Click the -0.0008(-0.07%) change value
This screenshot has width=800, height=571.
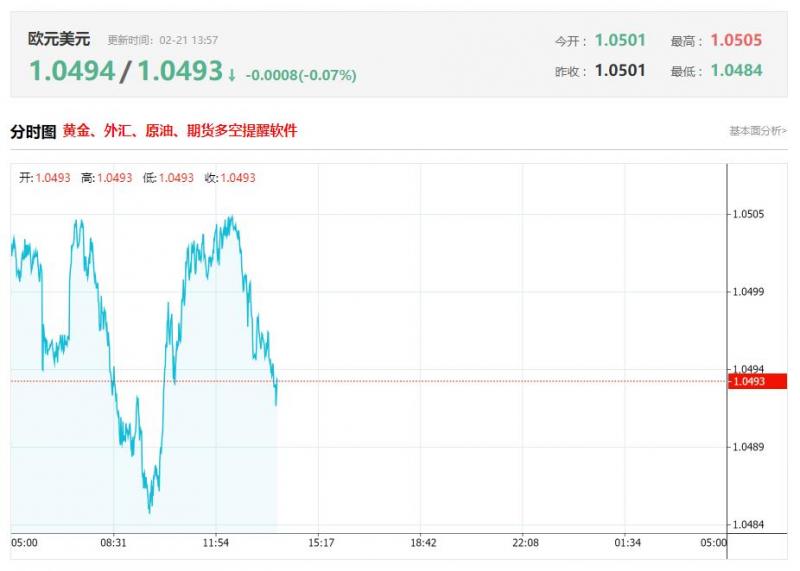pyautogui.click(x=301, y=76)
